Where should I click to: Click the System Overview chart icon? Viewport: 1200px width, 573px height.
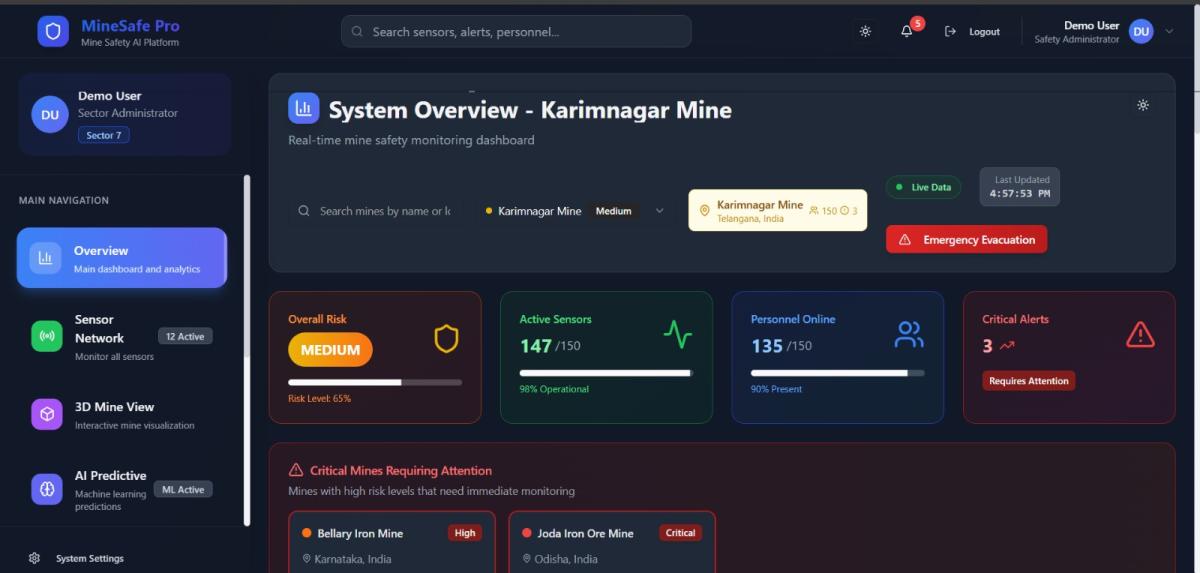pos(303,108)
